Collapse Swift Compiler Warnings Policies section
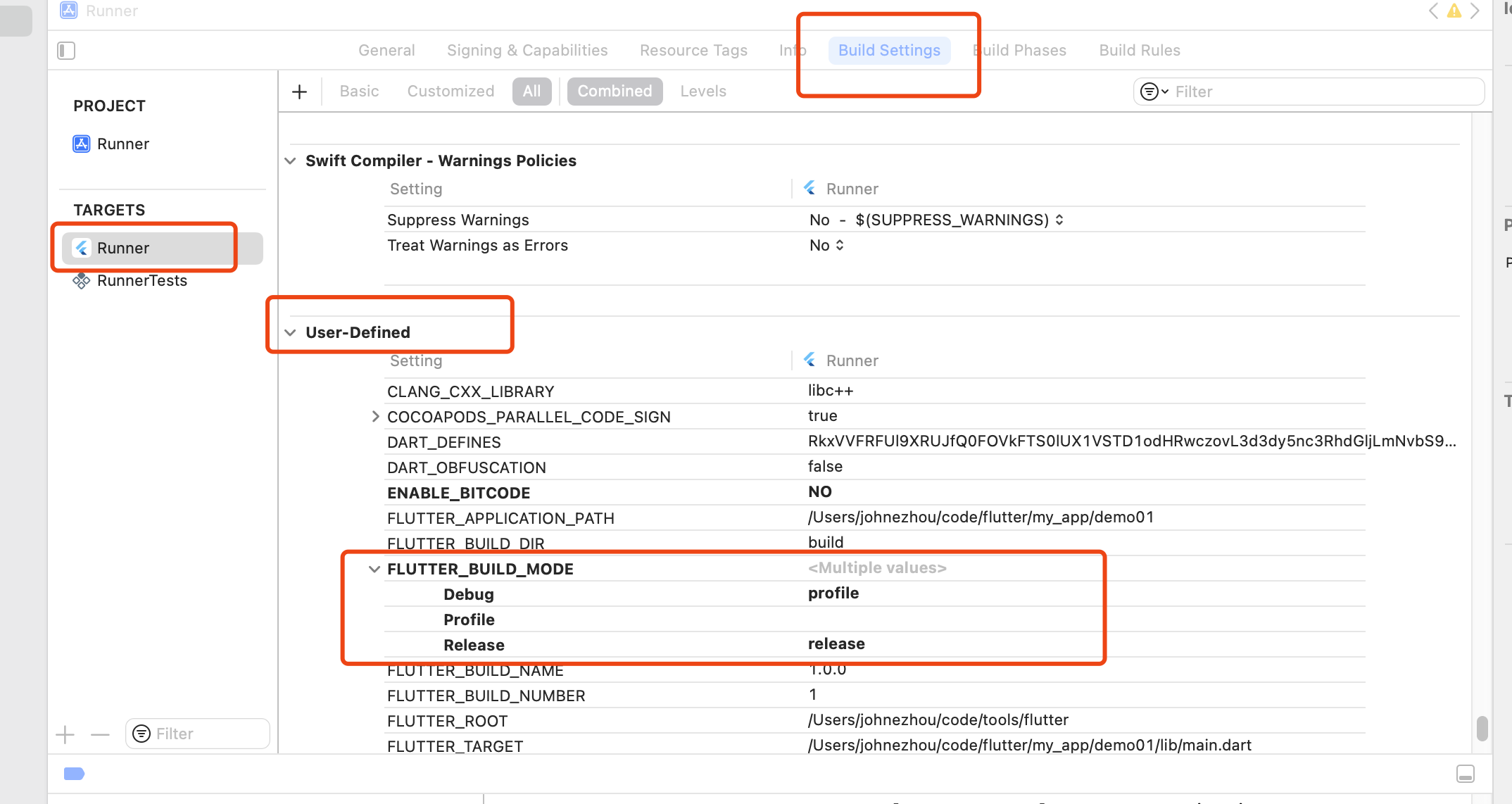The image size is (1512, 804). click(x=290, y=161)
